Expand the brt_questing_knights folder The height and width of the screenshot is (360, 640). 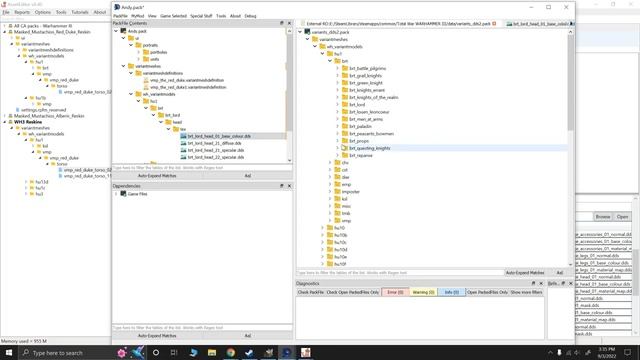[338, 148]
